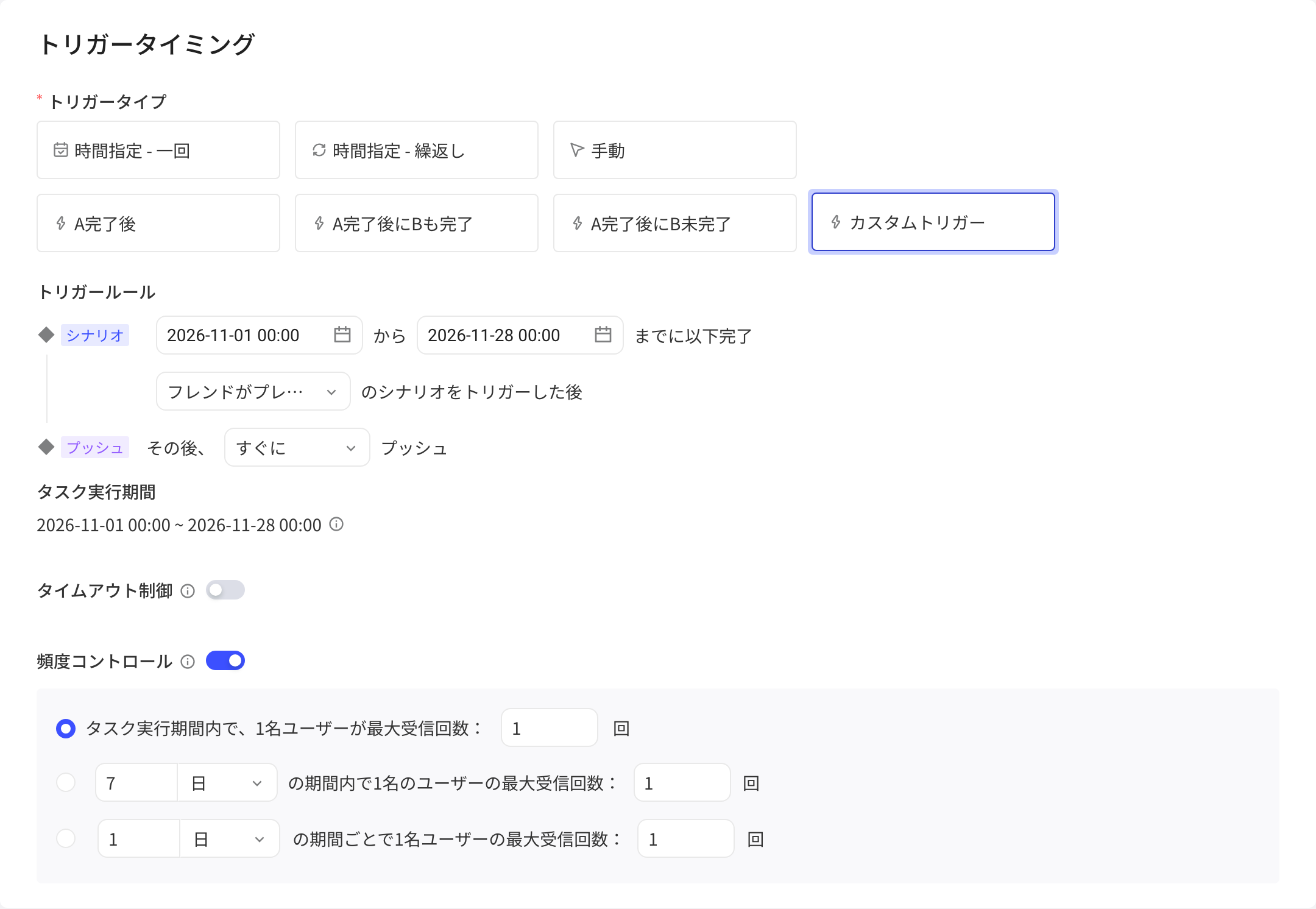This screenshot has width=1316, height=909.
Task: Click the diamond marker beside シナリオ tag
Action: pos(46,334)
